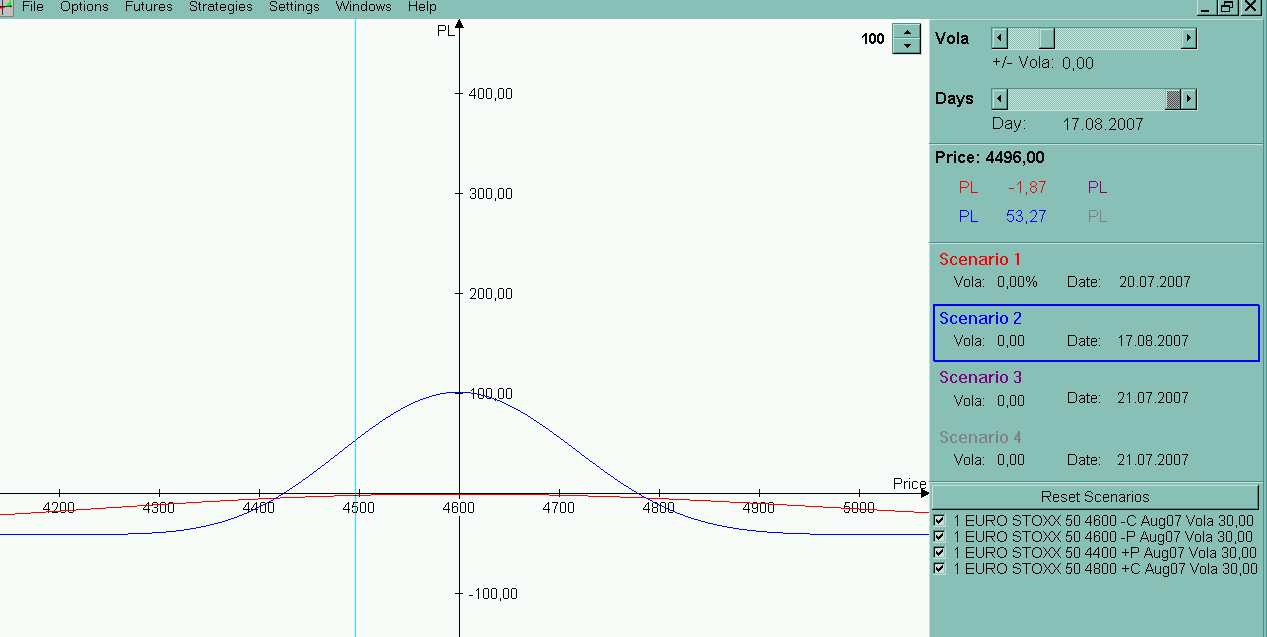
Task: Click the Days slider thumb
Action: click(x=1173, y=99)
